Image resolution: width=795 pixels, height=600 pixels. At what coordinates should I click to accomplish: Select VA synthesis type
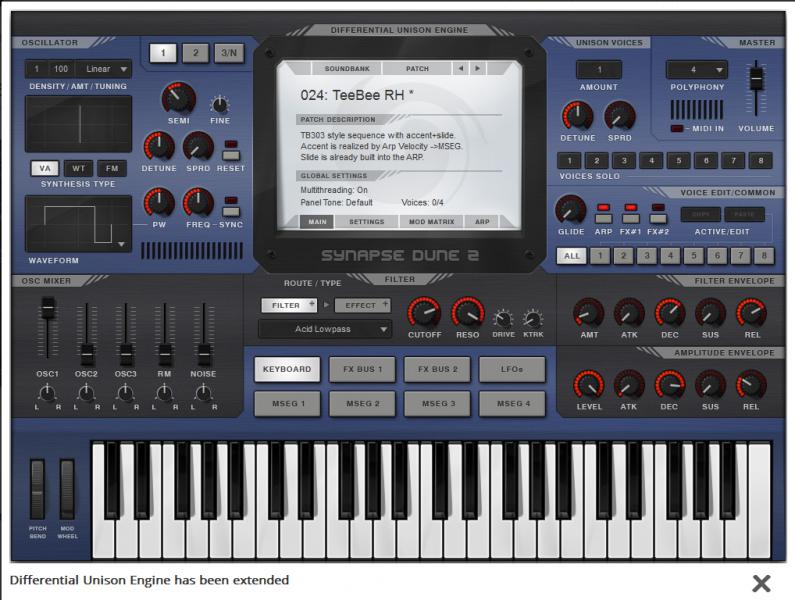point(45,168)
